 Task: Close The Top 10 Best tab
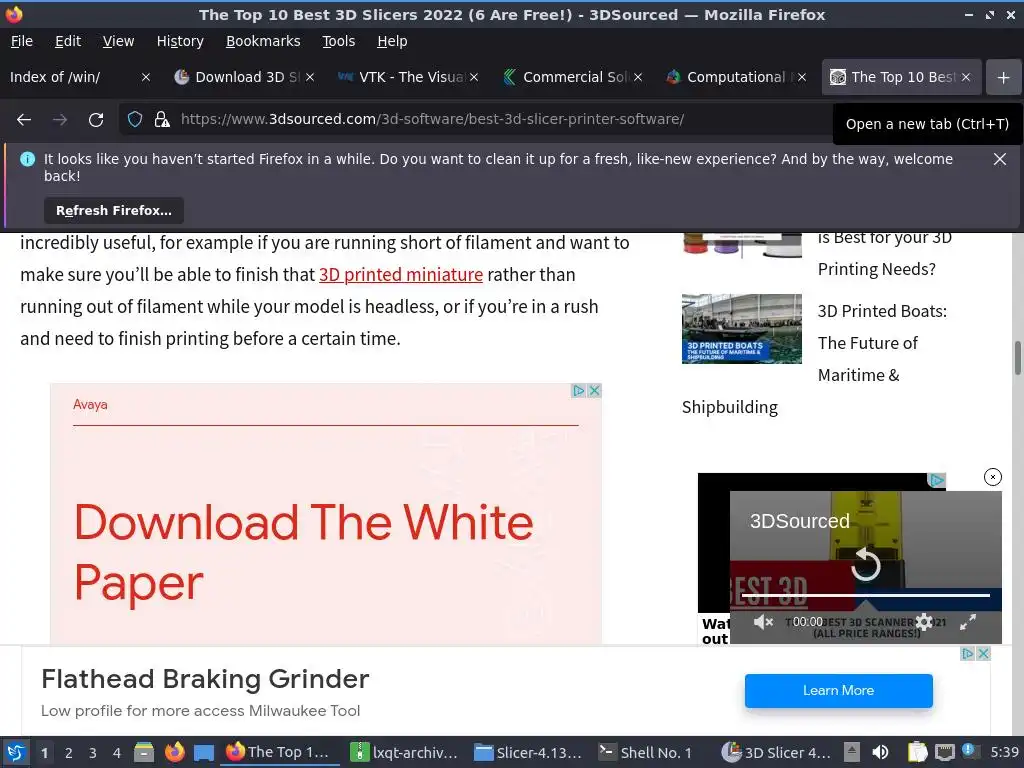(966, 77)
